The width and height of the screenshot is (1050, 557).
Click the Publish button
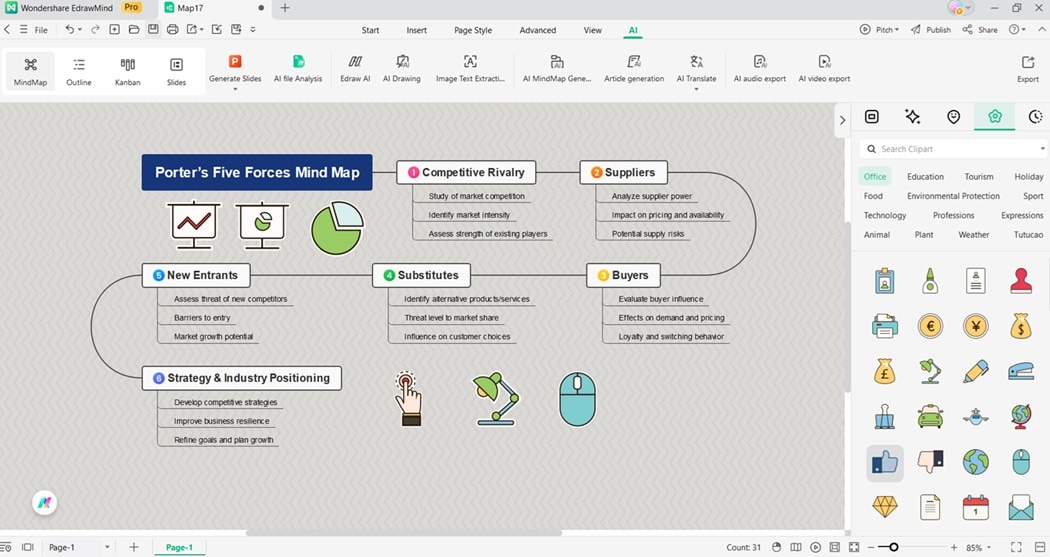coord(931,30)
